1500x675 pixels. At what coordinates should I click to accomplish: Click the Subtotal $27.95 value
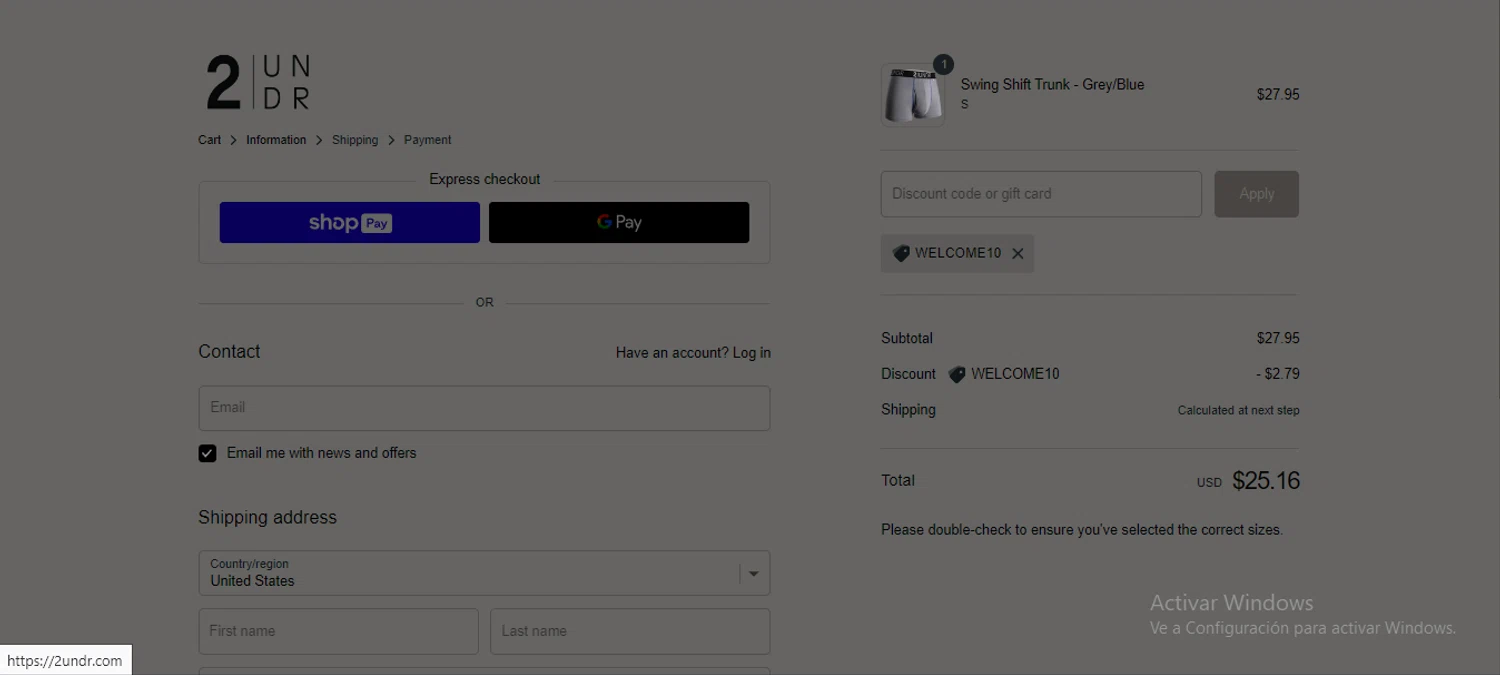[x=1278, y=338]
